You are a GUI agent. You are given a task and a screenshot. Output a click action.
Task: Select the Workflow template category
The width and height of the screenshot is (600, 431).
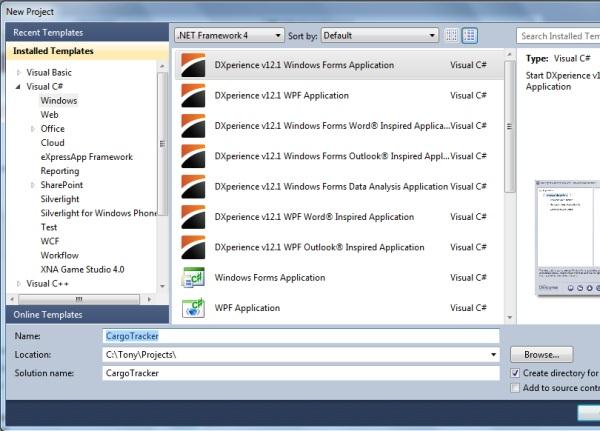(59, 255)
